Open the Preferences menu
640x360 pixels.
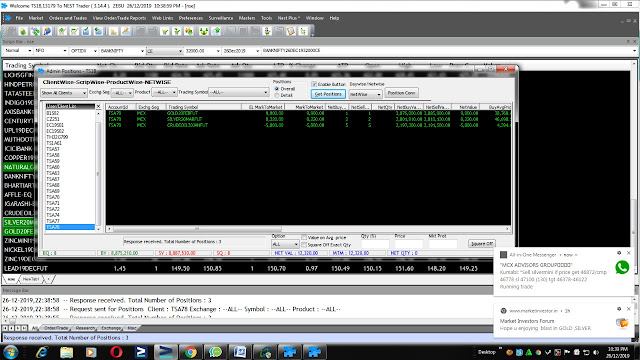click(191, 18)
